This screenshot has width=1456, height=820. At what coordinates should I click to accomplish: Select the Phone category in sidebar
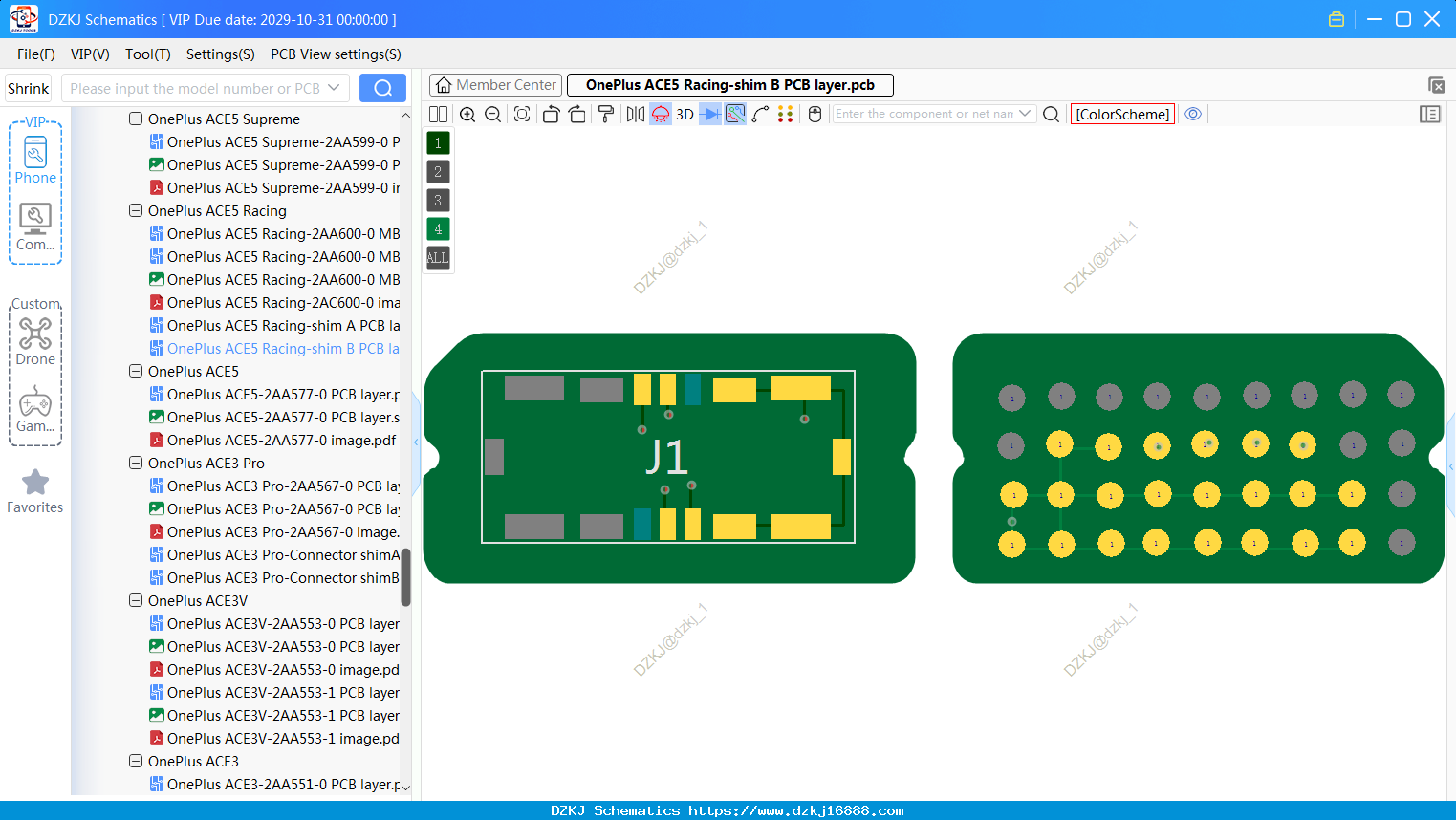(x=35, y=161)
